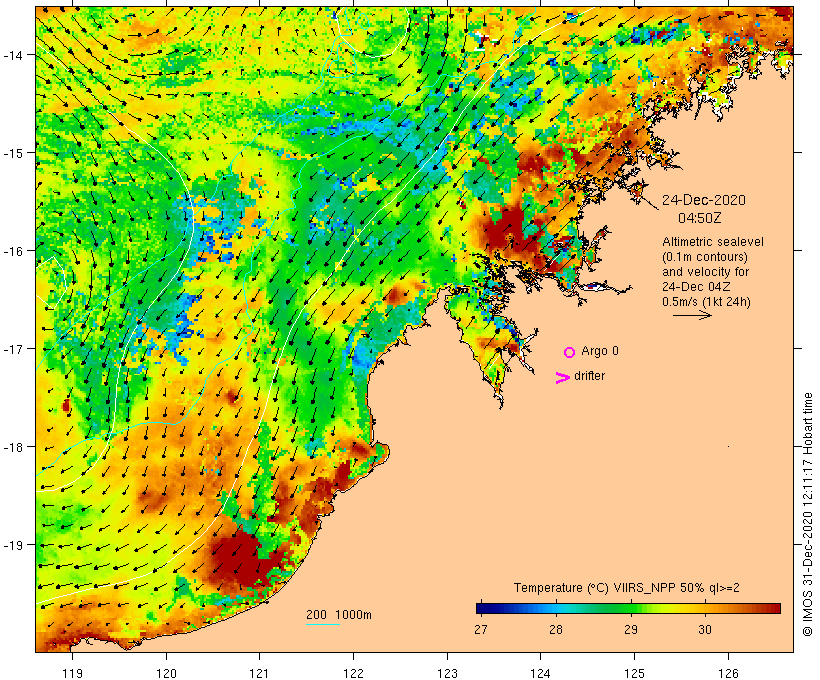Viewport: 820px width, 680px height.
Task: Click the longitude label 119
Action: coord(73,673)
